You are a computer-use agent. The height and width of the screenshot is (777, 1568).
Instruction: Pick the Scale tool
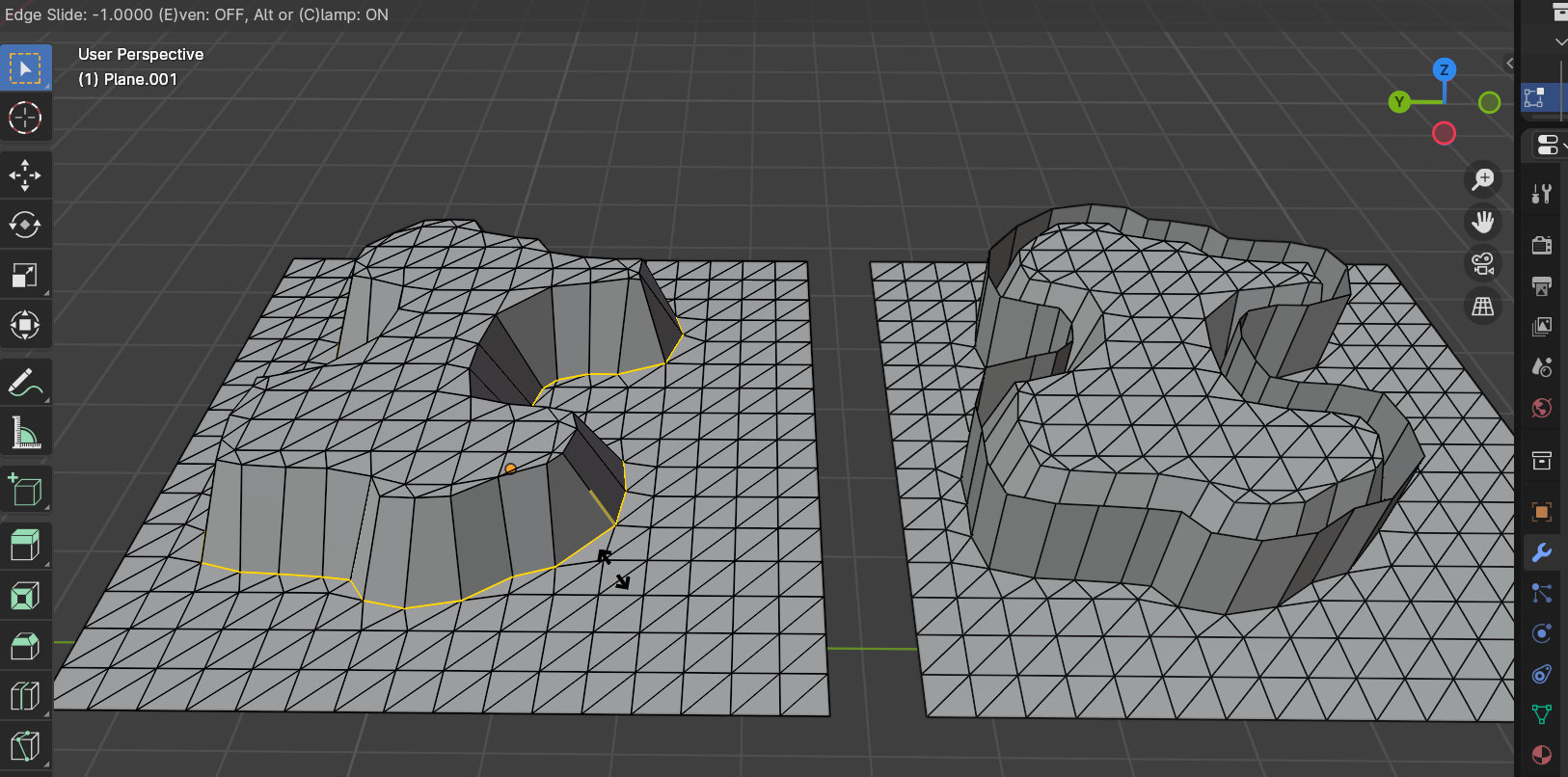click(x=25, y=275)
